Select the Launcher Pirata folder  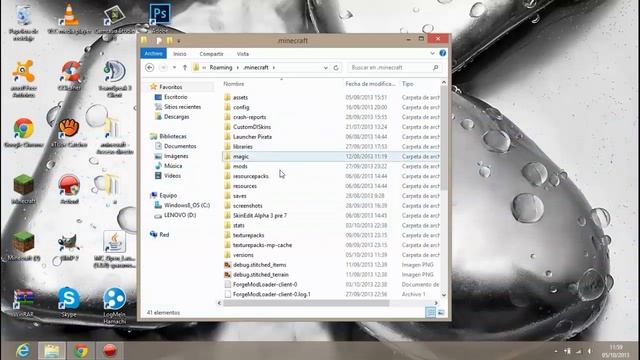tap(252, 137)
